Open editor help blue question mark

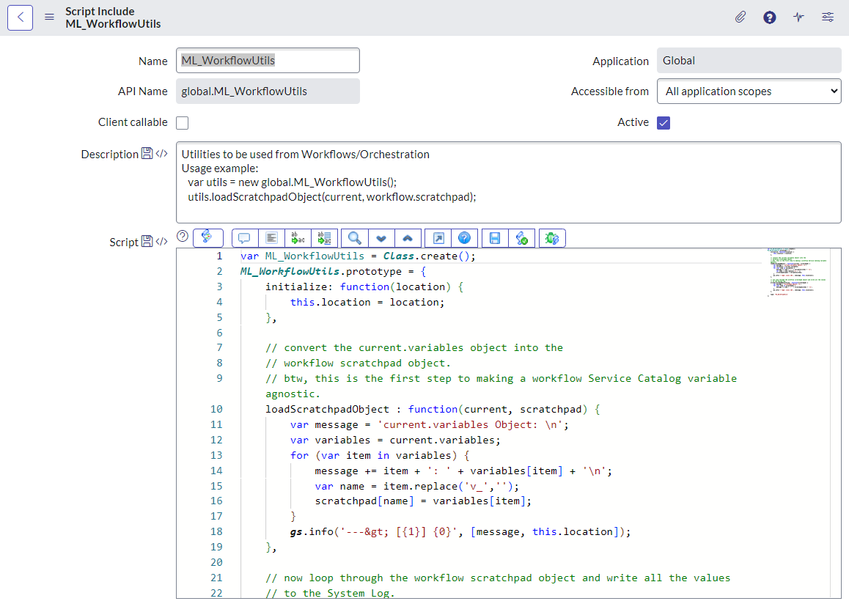[x=465, y=238]
